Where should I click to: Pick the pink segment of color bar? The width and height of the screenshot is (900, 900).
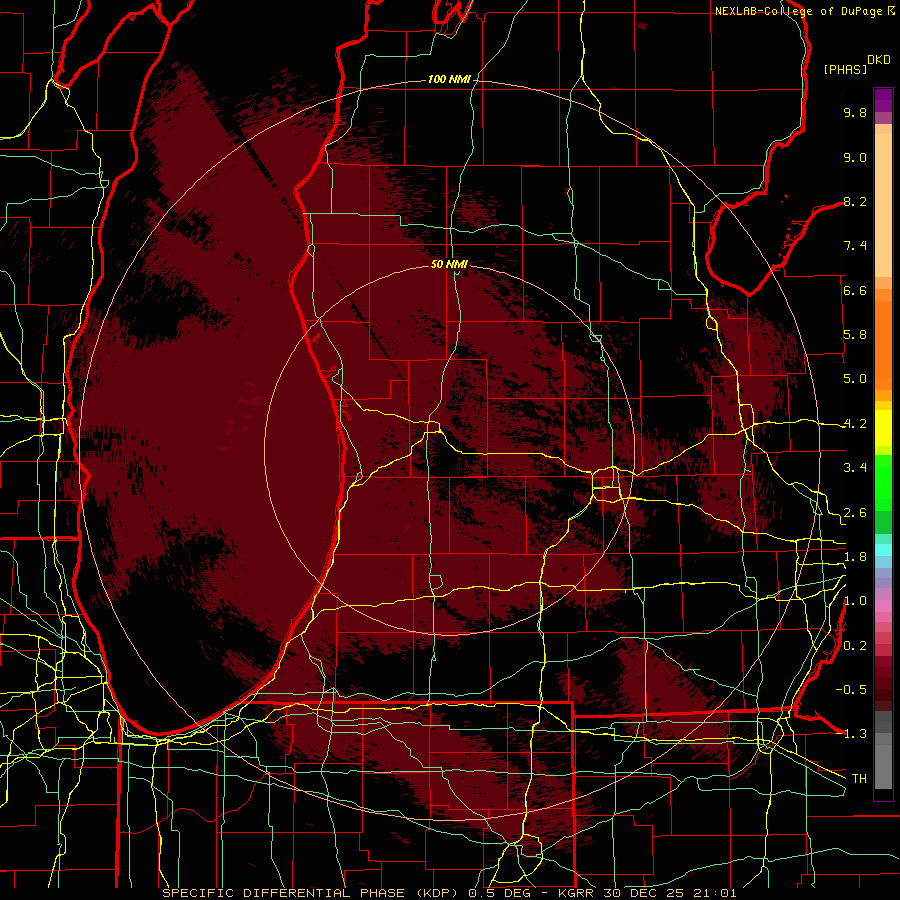[x=883, y=606]
